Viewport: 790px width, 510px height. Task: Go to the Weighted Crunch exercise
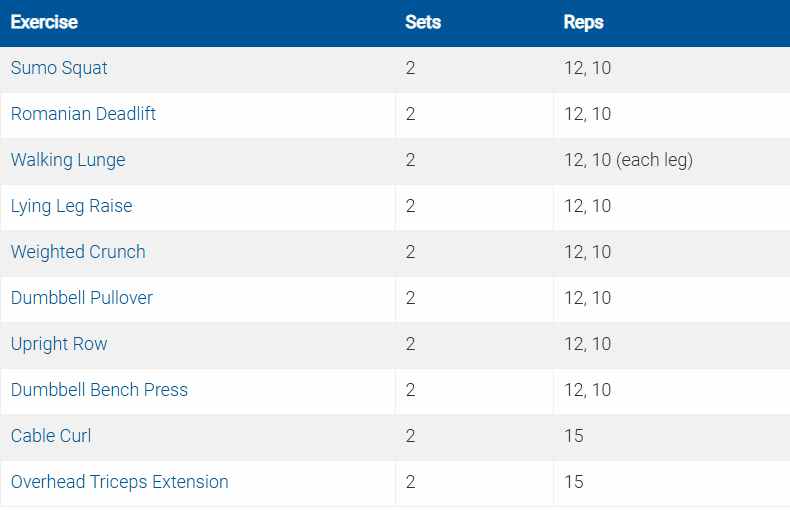(x=78, y=253)
